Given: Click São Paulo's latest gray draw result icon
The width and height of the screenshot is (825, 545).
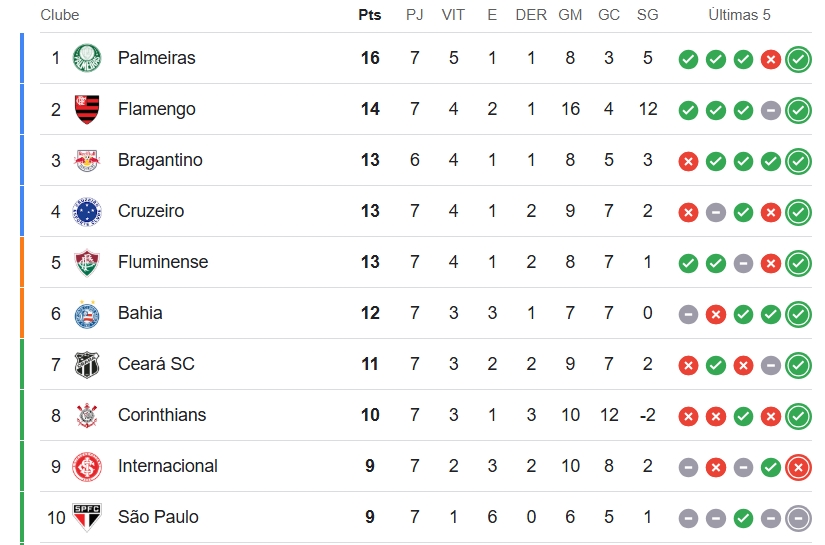Looking at the screenshot, I should (x=798, y=518).
